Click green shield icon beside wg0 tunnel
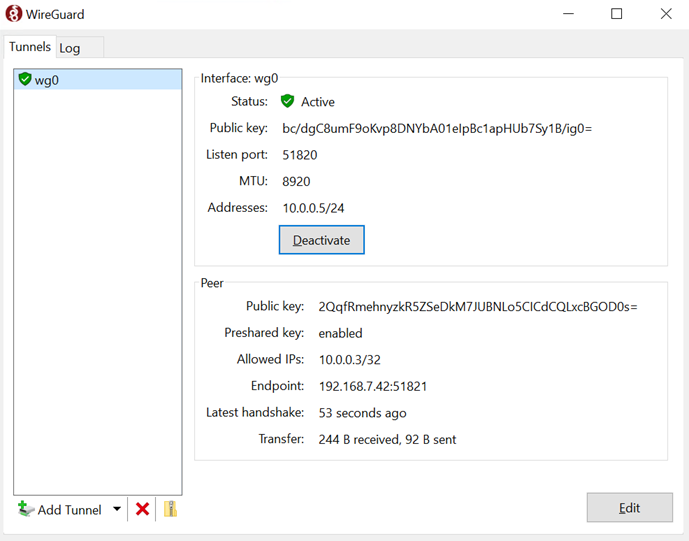Screen dimensions: 689x541 (x=25, y=79)
